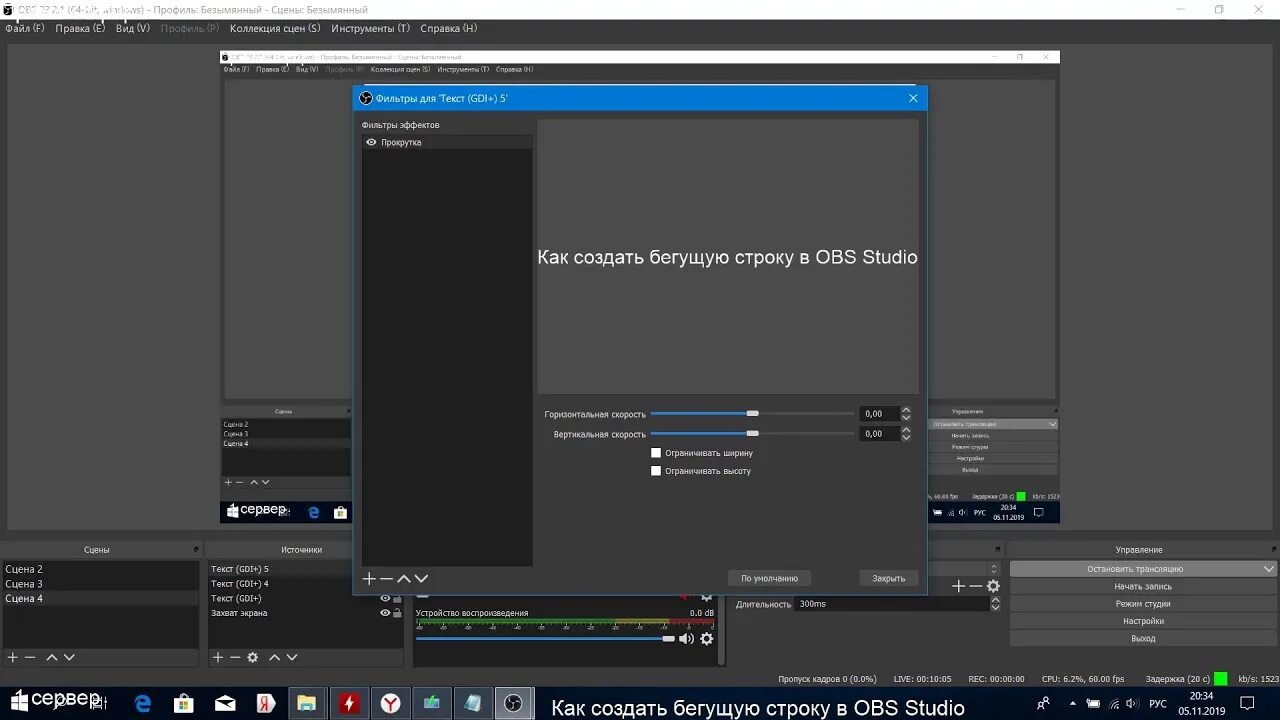Switch to OBS Studio taskbar icon
The height and width of the screenshot is (720, 1280).
point(514,704)
